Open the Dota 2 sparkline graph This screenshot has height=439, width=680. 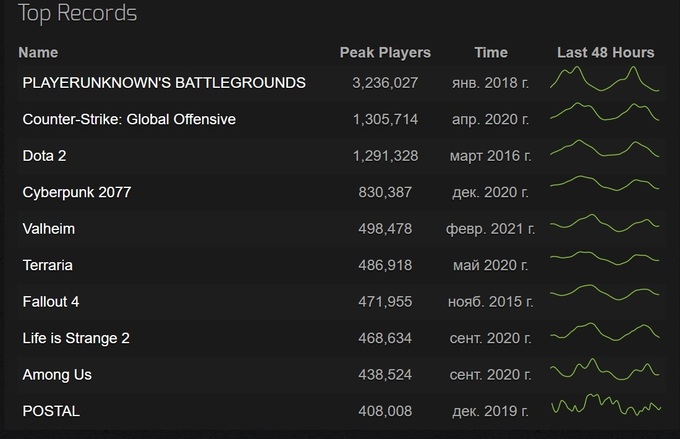pos(605,154)
